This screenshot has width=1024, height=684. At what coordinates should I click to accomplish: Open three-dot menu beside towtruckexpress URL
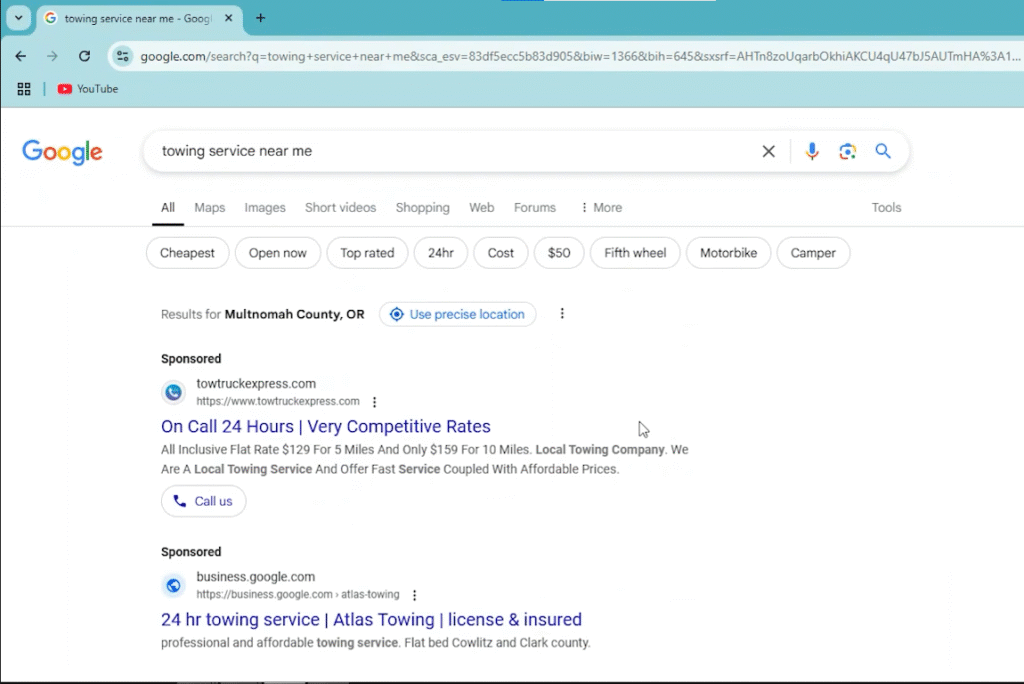(x=374, y=402)
